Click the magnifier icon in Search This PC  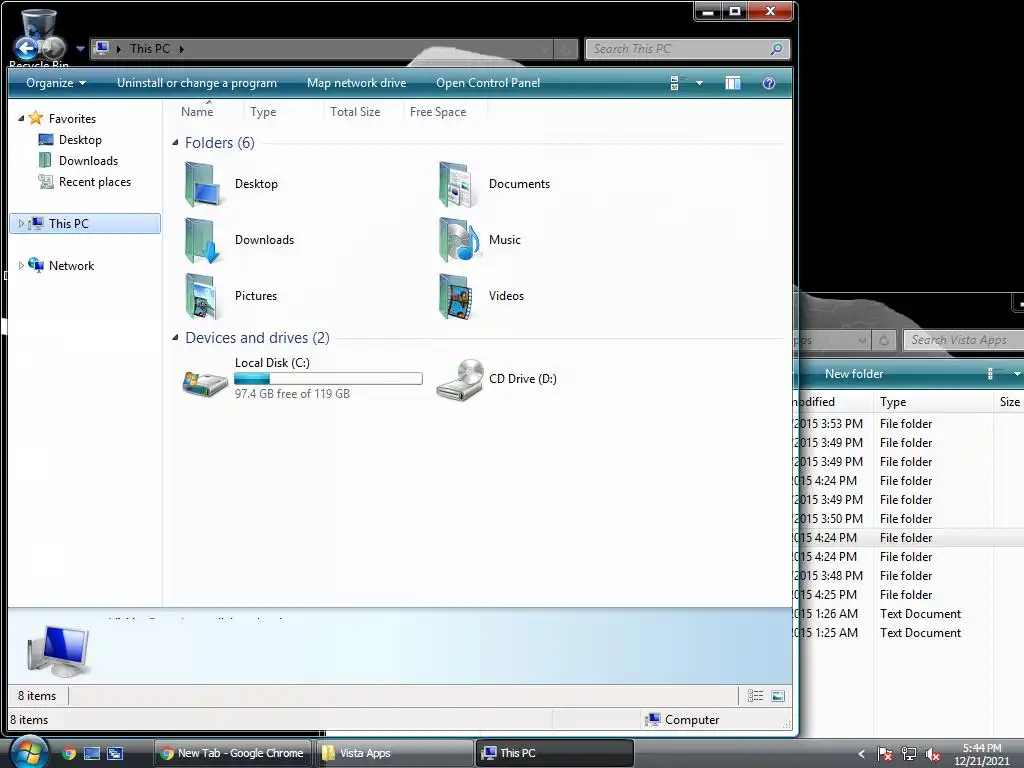pyautogui.click(x=776, y=49)
